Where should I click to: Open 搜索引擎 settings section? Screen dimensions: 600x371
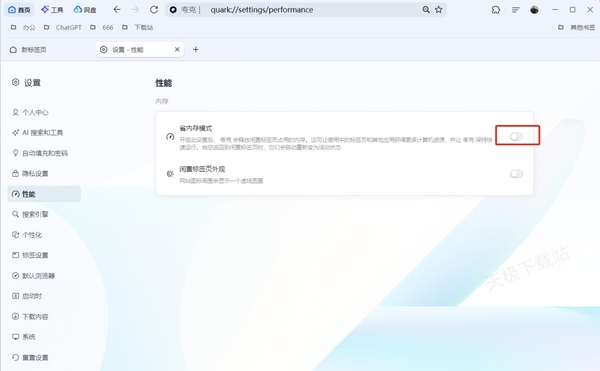(30, 214)
